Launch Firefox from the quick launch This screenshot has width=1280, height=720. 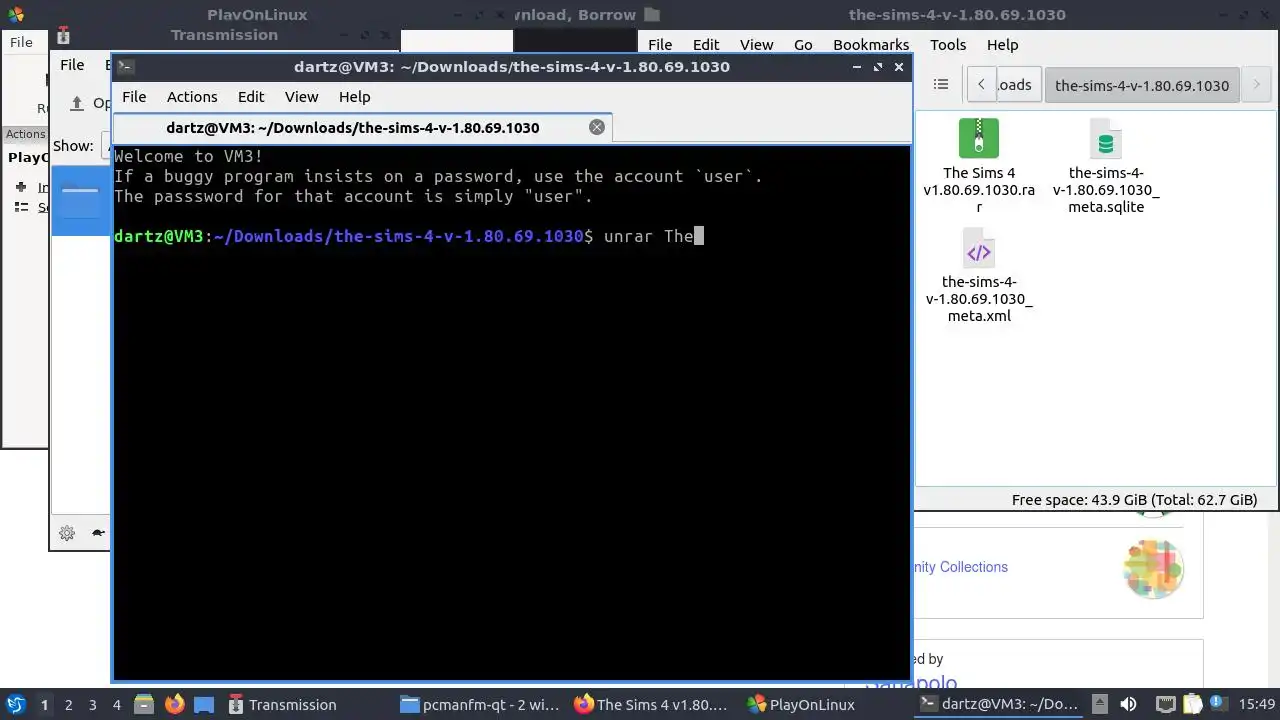[x=174, y=705]
